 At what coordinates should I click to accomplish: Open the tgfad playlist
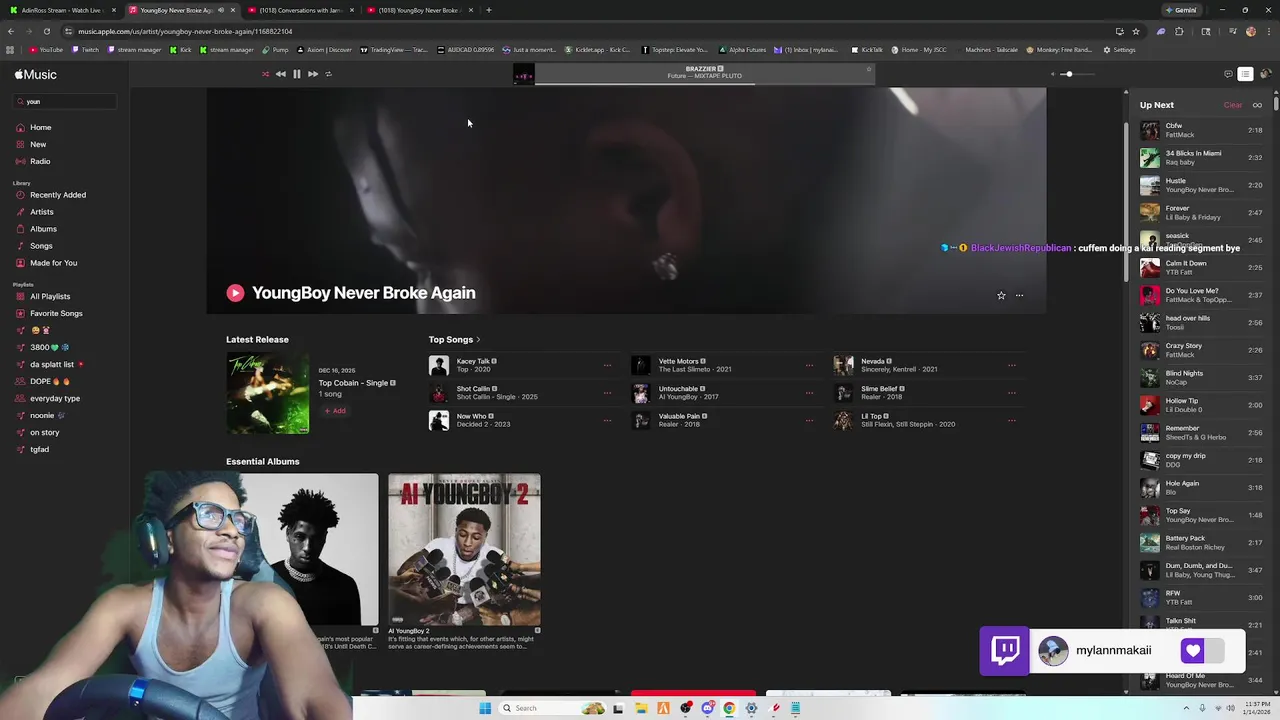pyautogui.click(x=39, y=449)
